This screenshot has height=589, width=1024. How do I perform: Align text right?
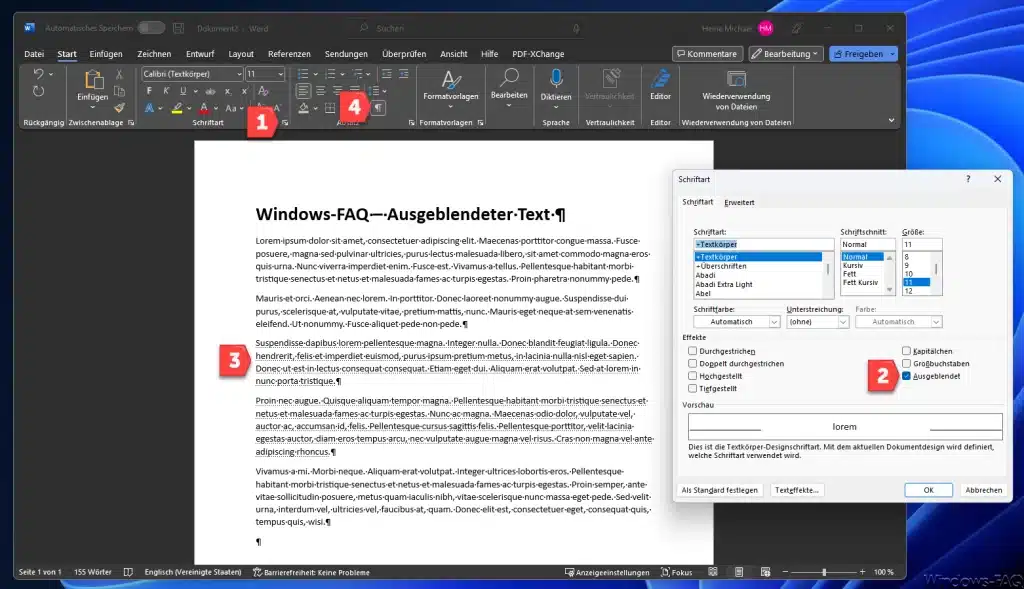[x=338, y=91]
